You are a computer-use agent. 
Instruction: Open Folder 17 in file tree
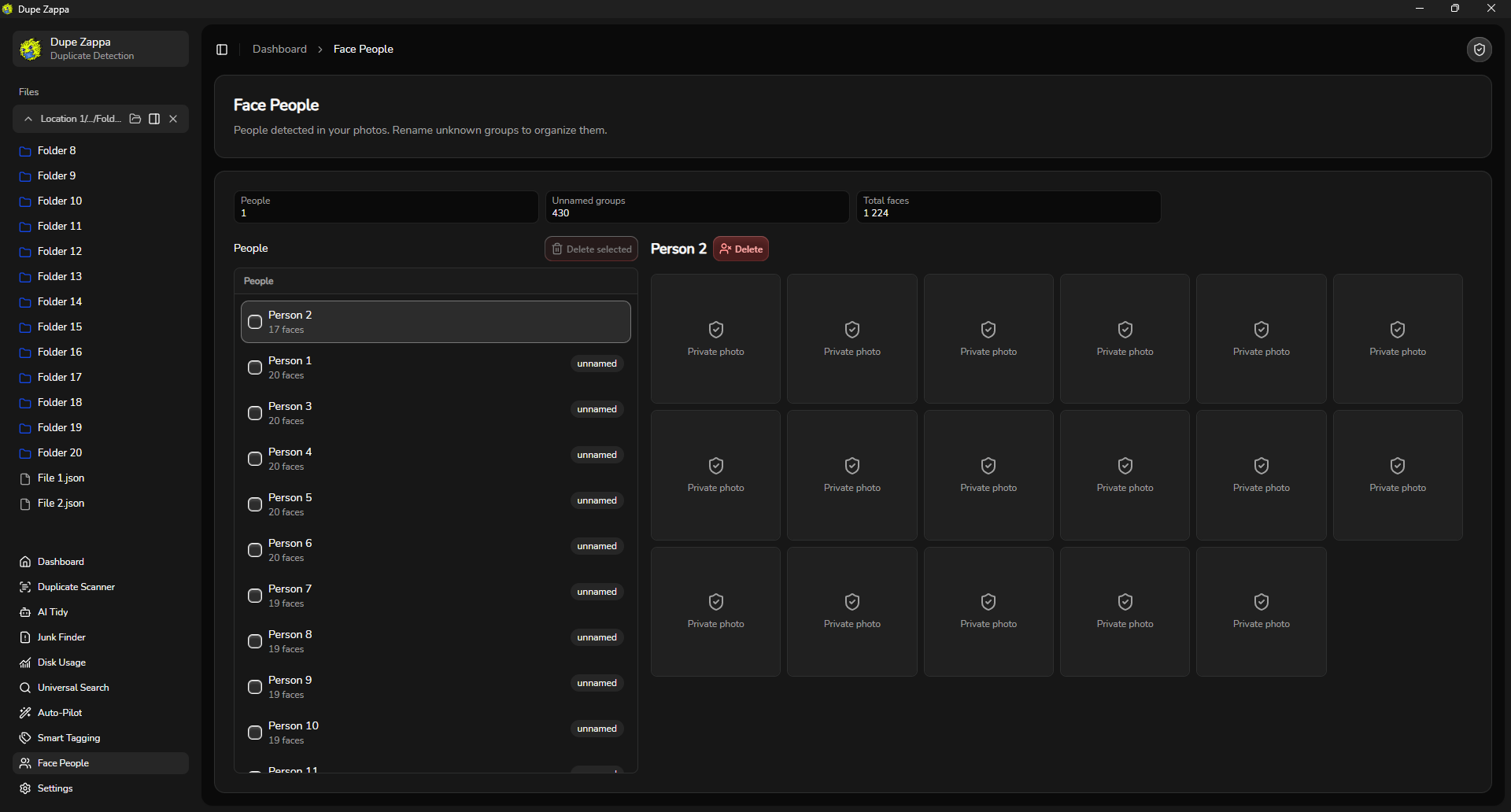pos(101,378)
